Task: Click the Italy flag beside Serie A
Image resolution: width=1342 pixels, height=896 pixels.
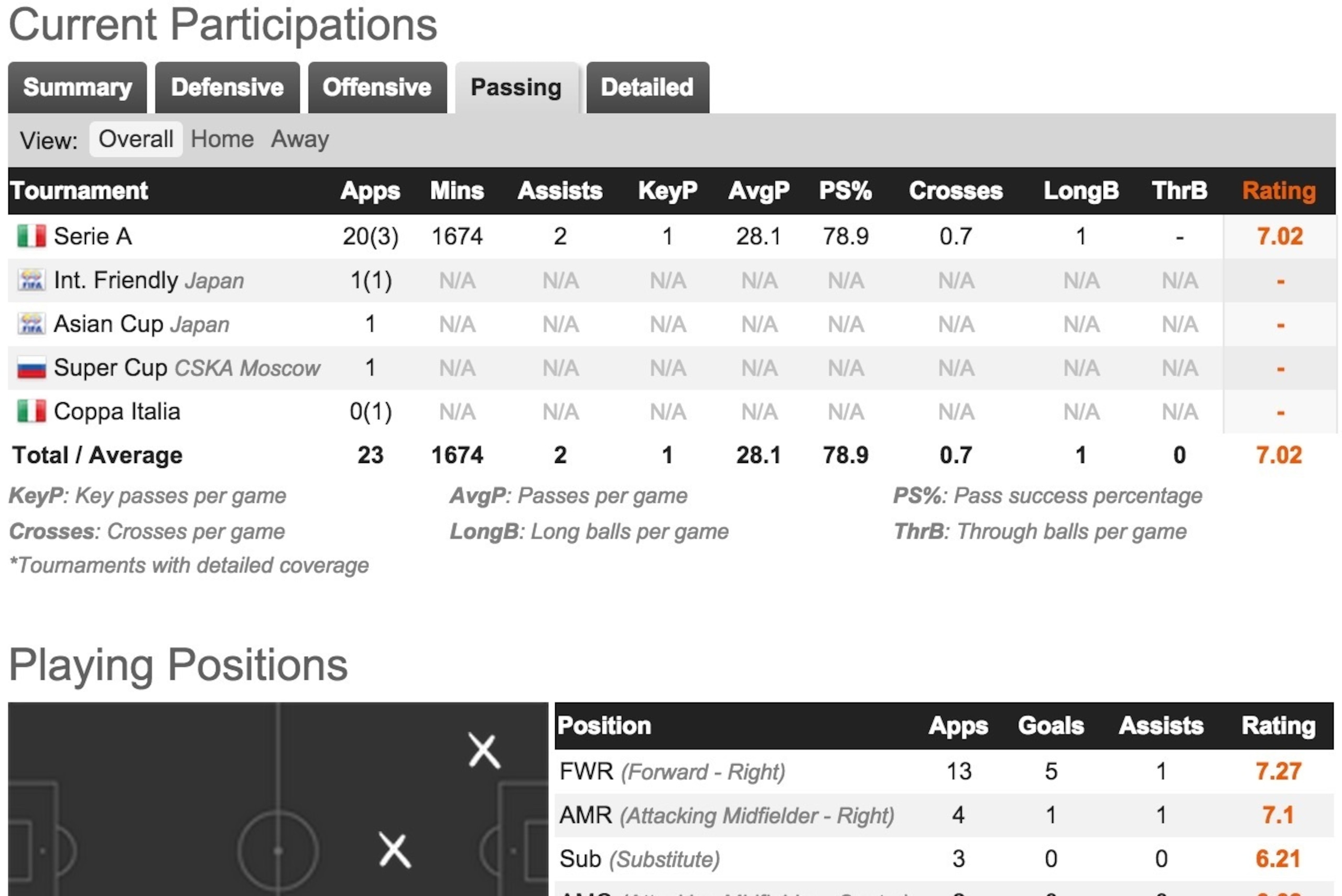Action: pos(31,236)
